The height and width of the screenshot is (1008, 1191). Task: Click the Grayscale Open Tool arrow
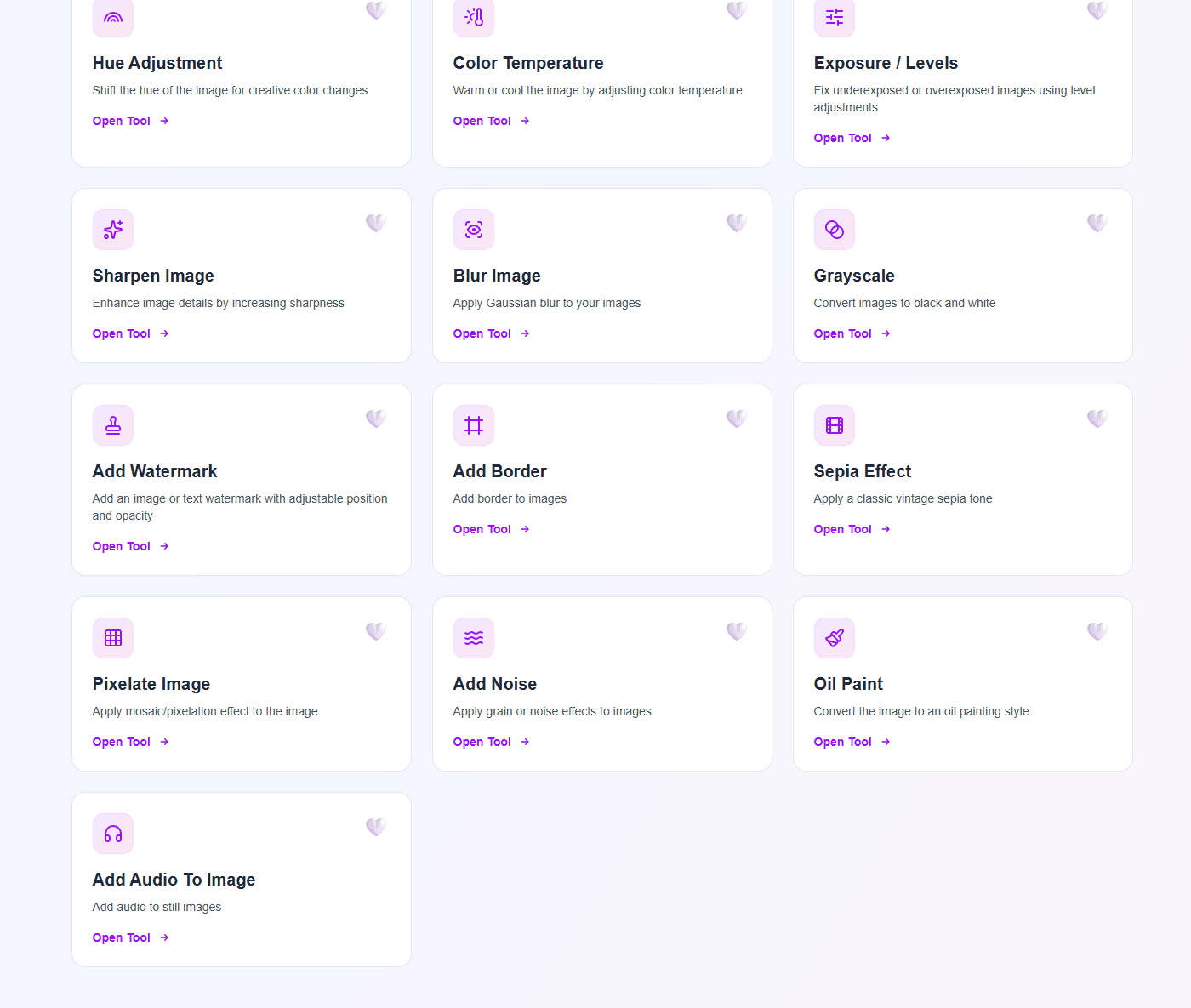886,333
